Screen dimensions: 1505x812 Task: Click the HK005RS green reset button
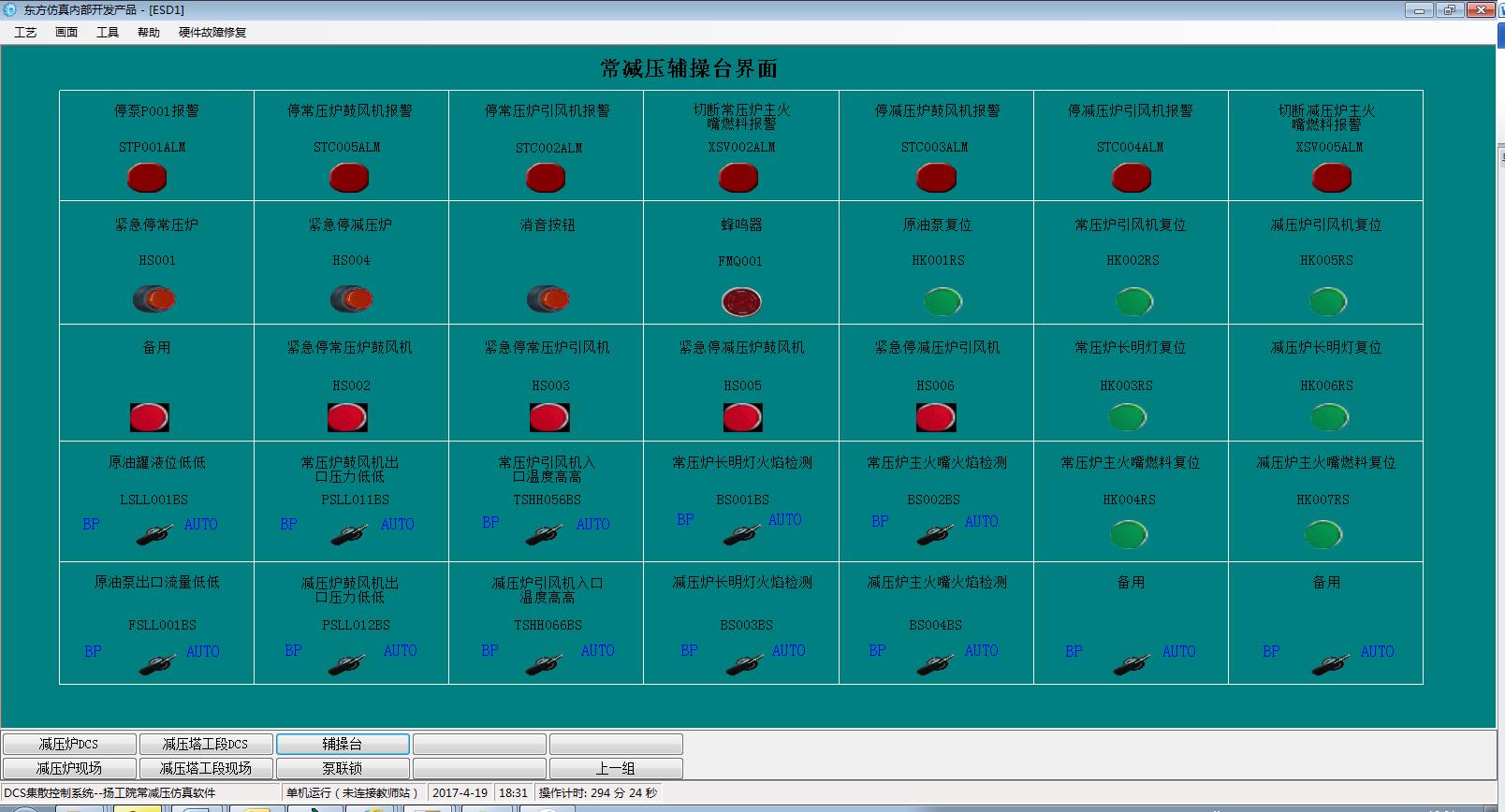click(x=1327, y=301)
